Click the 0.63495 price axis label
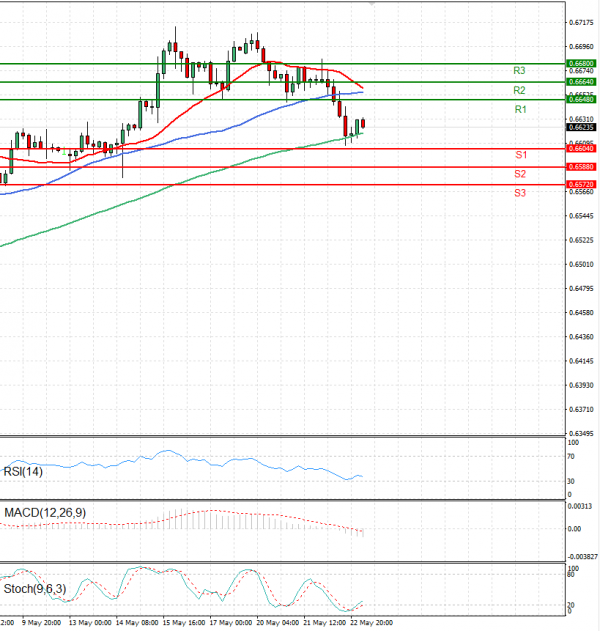This screenshot has height=631, width=600. pyautogui.click(x=581, y=433)
